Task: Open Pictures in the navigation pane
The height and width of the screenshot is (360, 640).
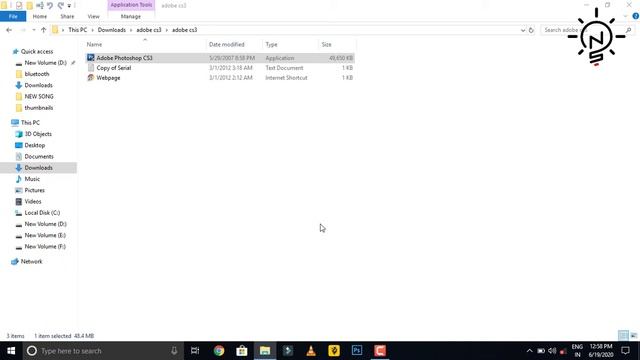Action: point(34,190)
